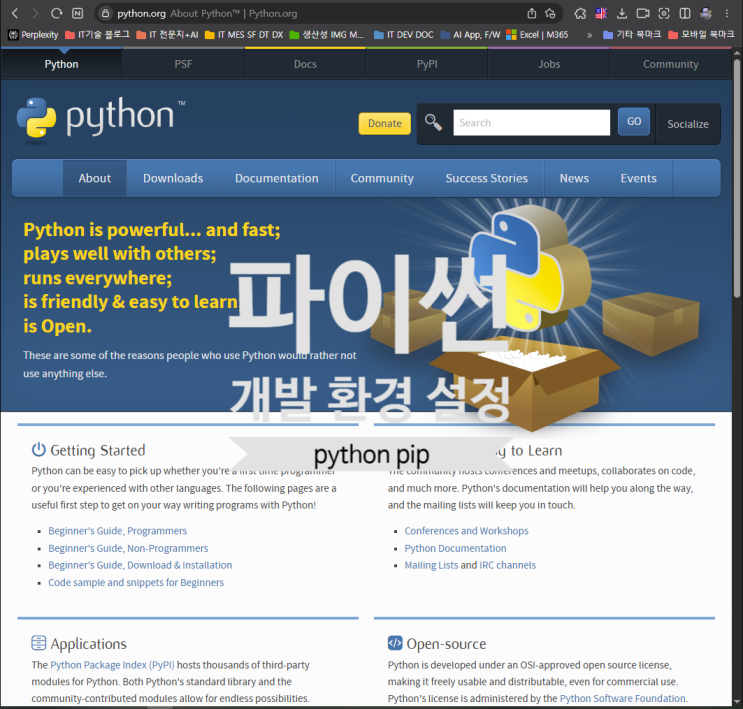Go back to the previous page
Screen dimensions: 743x709
tap(15, 13)
